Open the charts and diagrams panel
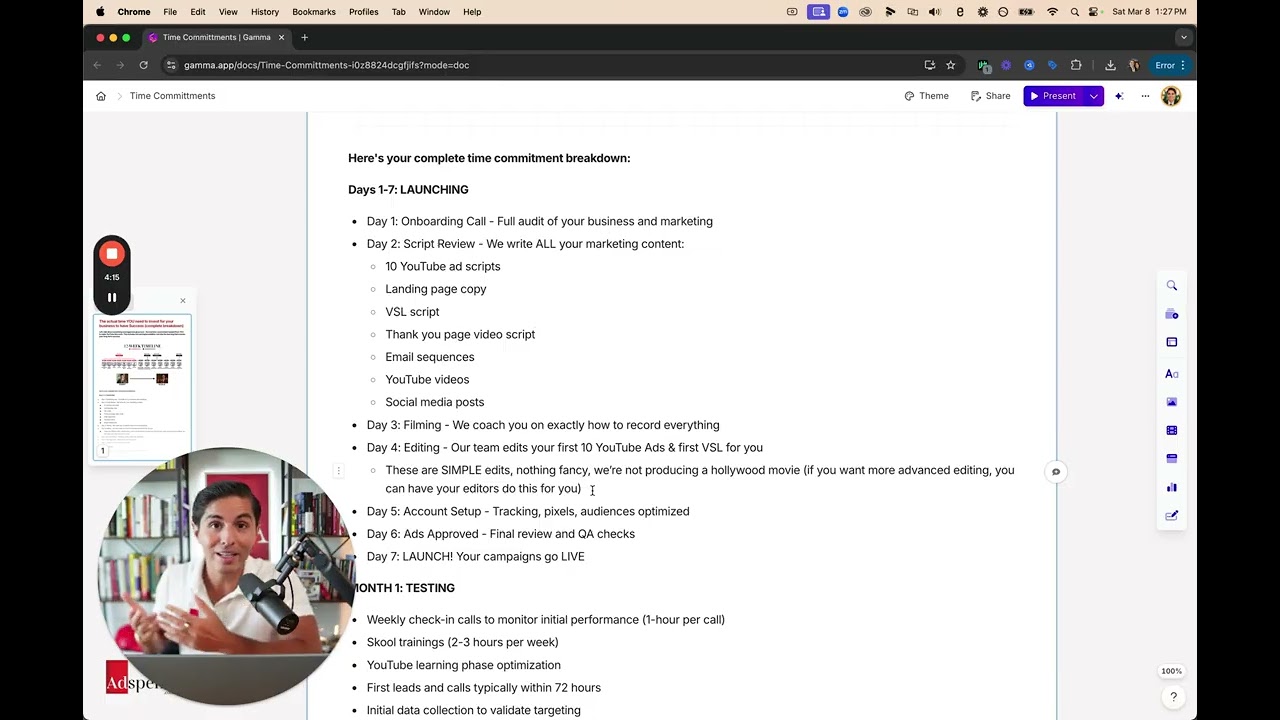Viewport: 1280px width, 720px height. 1172,488
